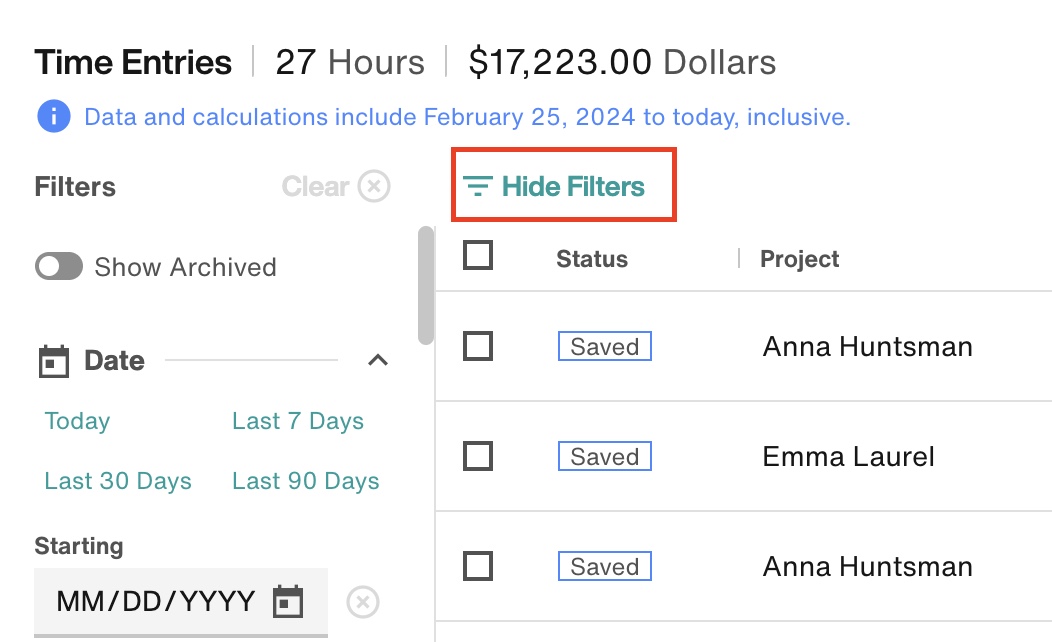Screen dimensions: 1052x642
Task: Check the checkbox on the last Anna Huntsman row
Action: (478, 566)
